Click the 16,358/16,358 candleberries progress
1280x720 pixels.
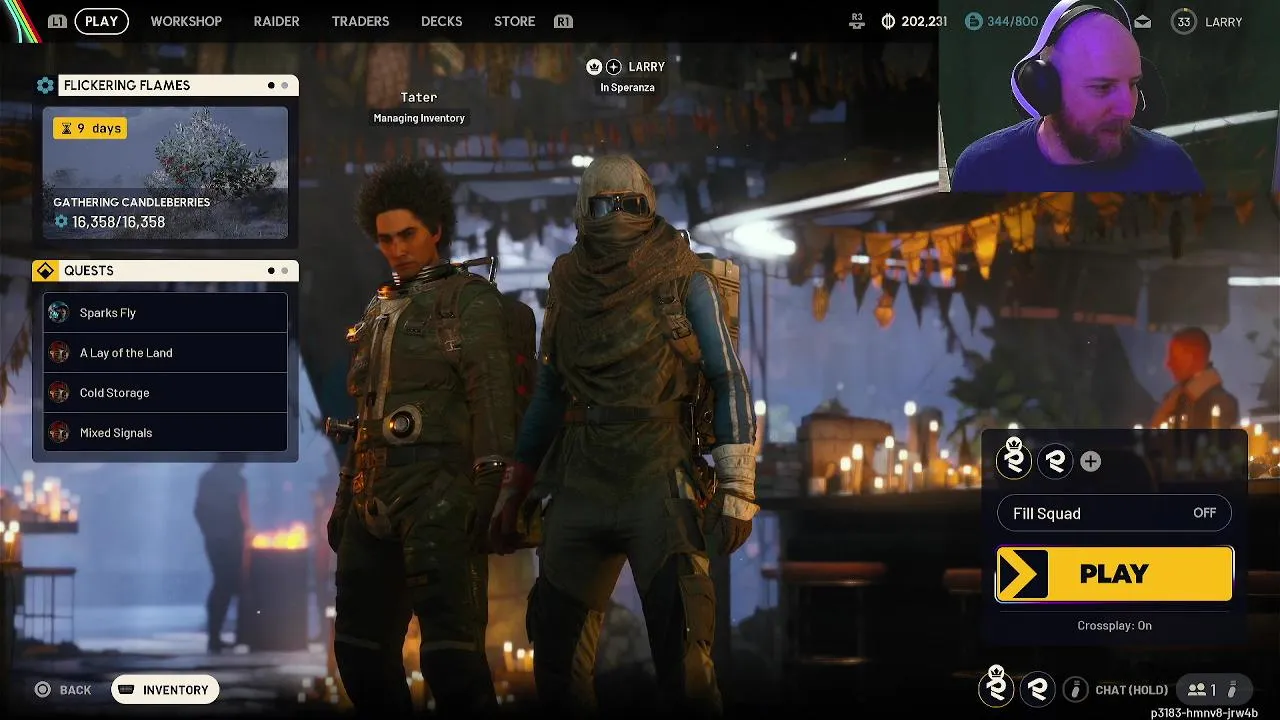[109, 222]
